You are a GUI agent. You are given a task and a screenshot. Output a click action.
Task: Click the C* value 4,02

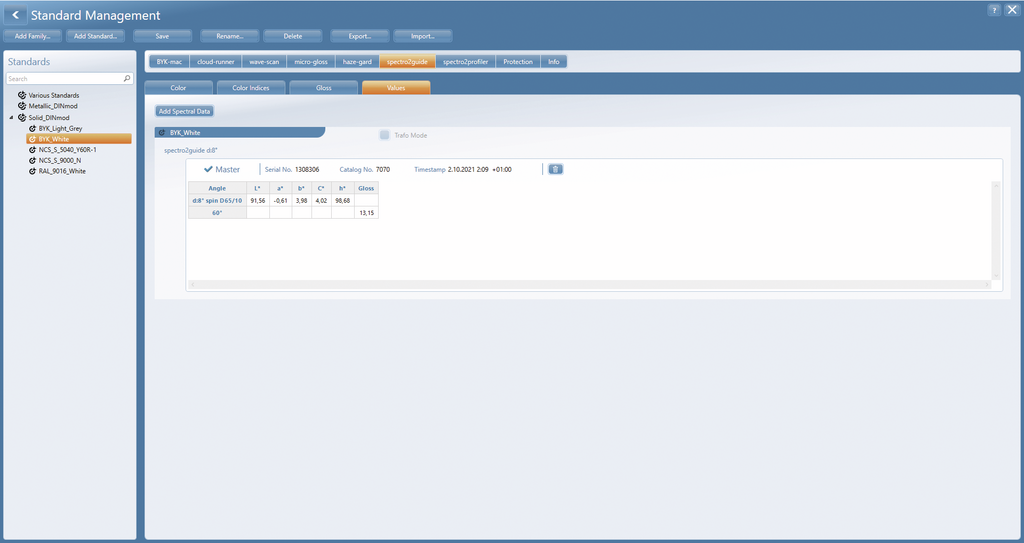pos(321,201)
